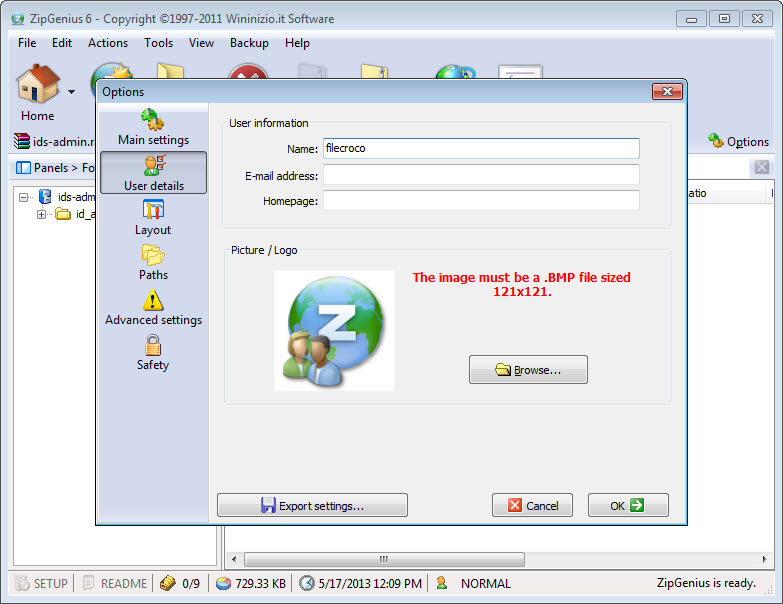Collapse the ids-adm tree root node

[23, 198]
